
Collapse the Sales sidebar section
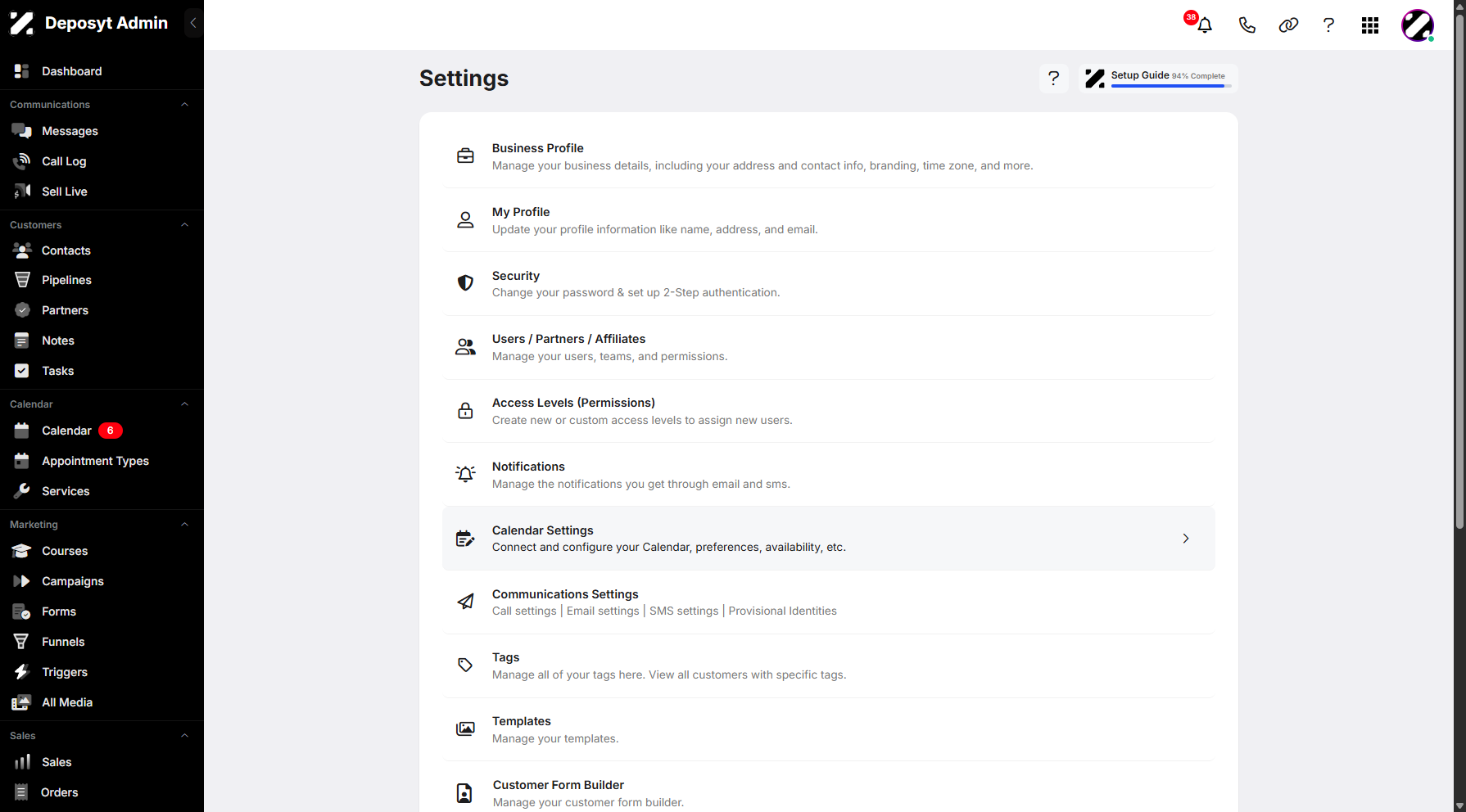pyautogui.click(x=185, y=736)
